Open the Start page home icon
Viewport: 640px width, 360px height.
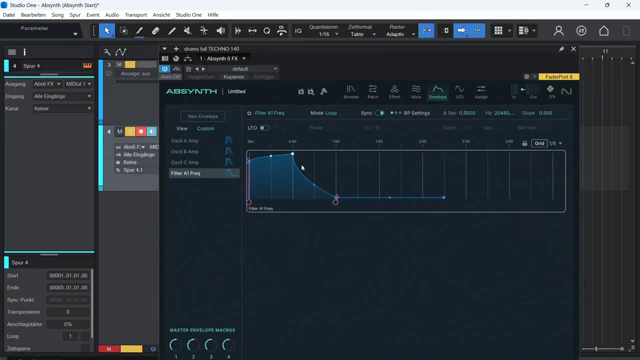(604, 31)
